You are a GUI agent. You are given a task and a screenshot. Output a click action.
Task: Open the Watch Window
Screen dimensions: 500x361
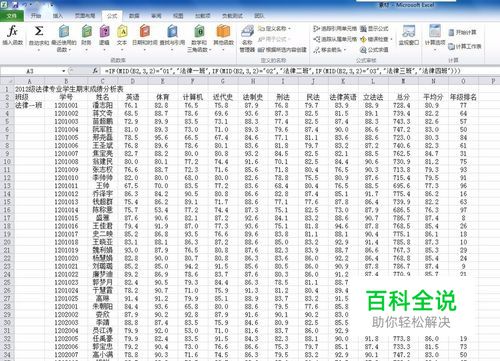coord(409,35)
